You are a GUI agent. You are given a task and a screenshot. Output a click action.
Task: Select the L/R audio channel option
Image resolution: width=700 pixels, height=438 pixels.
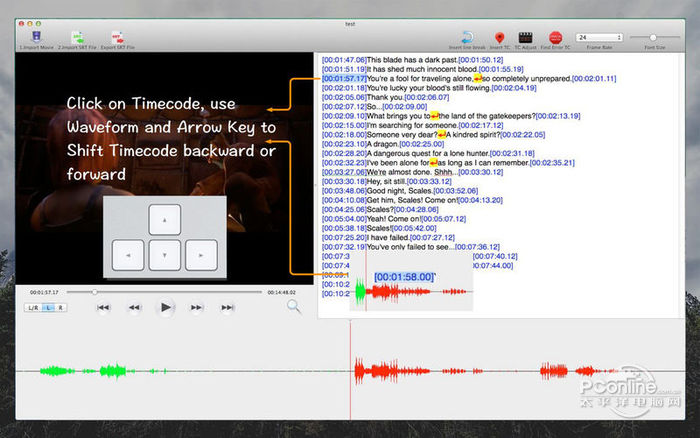click(x=33, y=308)
